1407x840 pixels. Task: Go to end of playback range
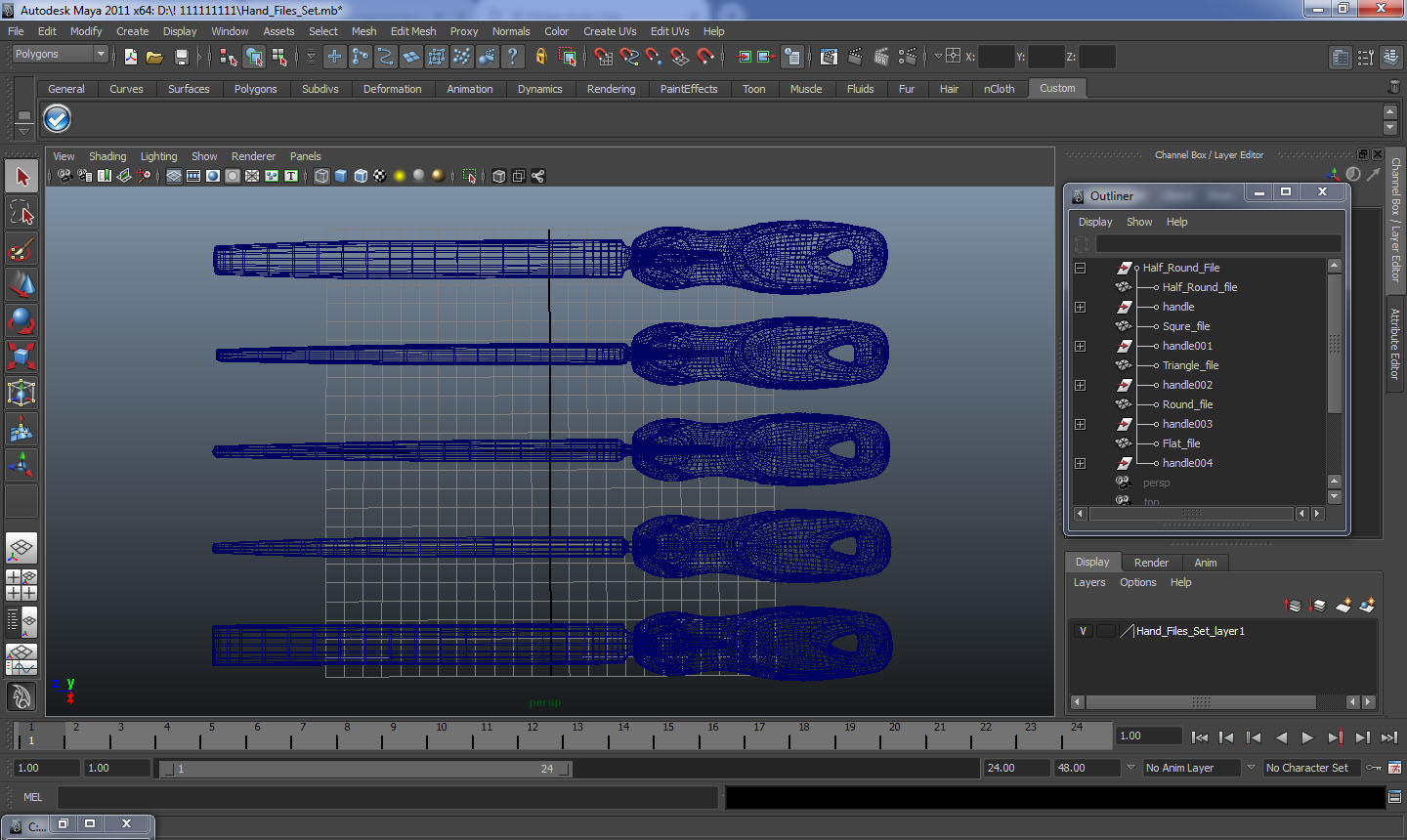coord(1389,737)
